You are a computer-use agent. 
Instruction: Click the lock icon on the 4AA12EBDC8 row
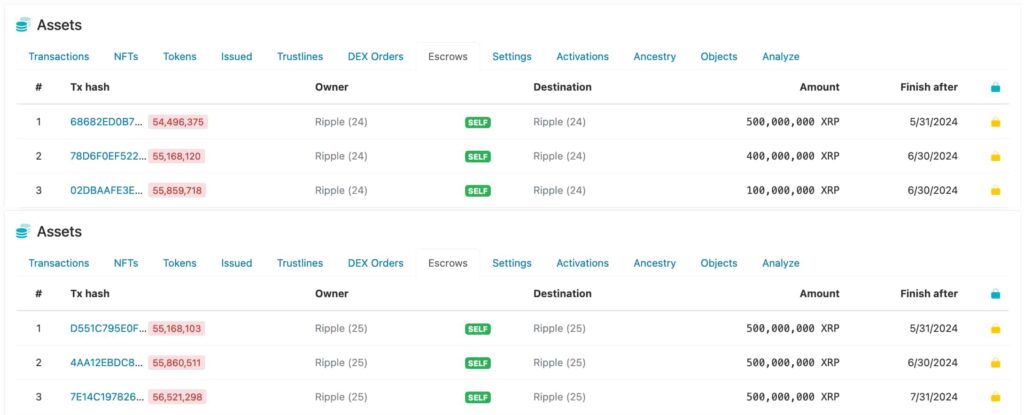tap(995, 363)
